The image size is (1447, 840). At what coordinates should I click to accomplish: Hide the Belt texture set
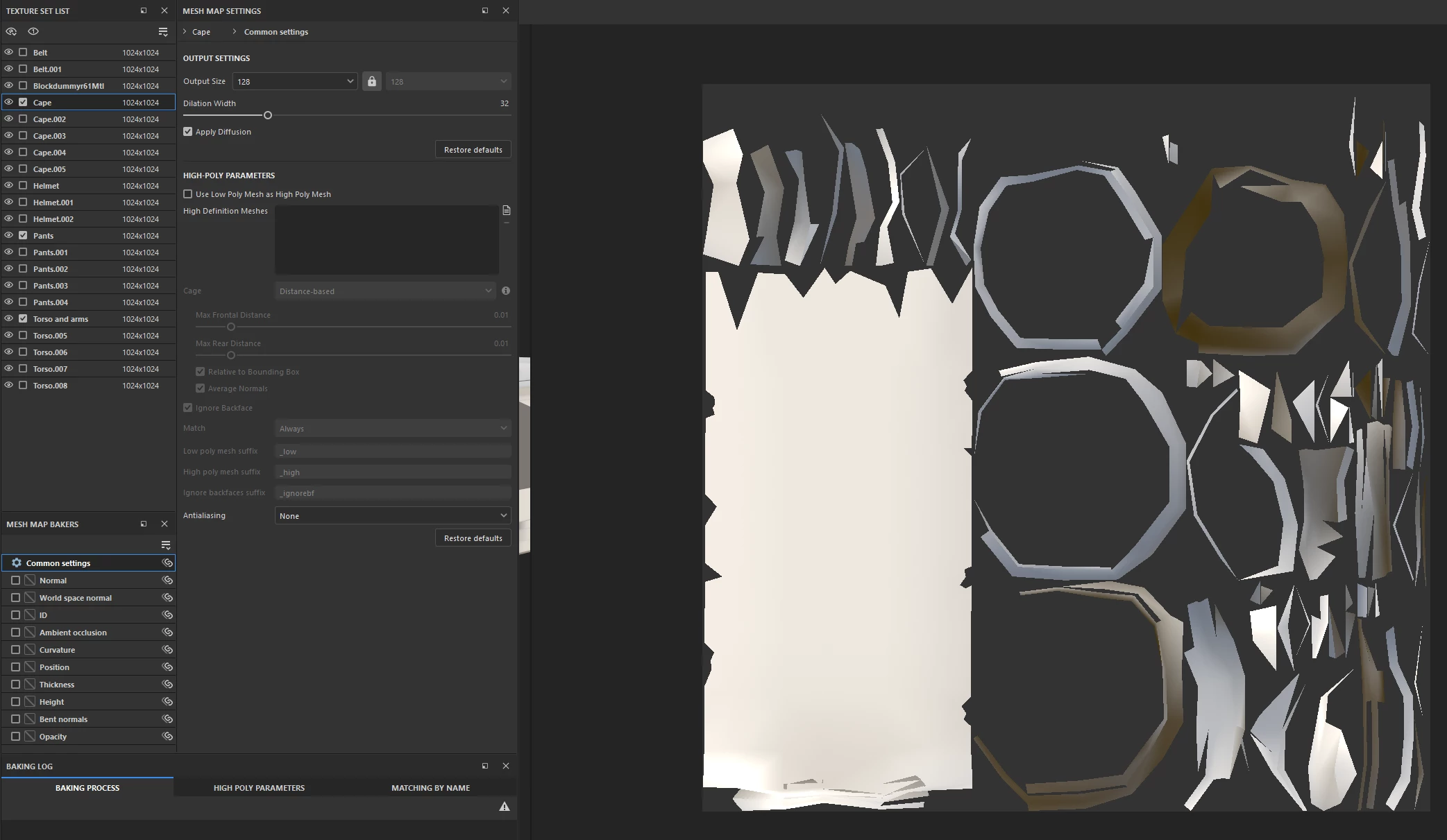pyautogui.click(x=8, y=52)
